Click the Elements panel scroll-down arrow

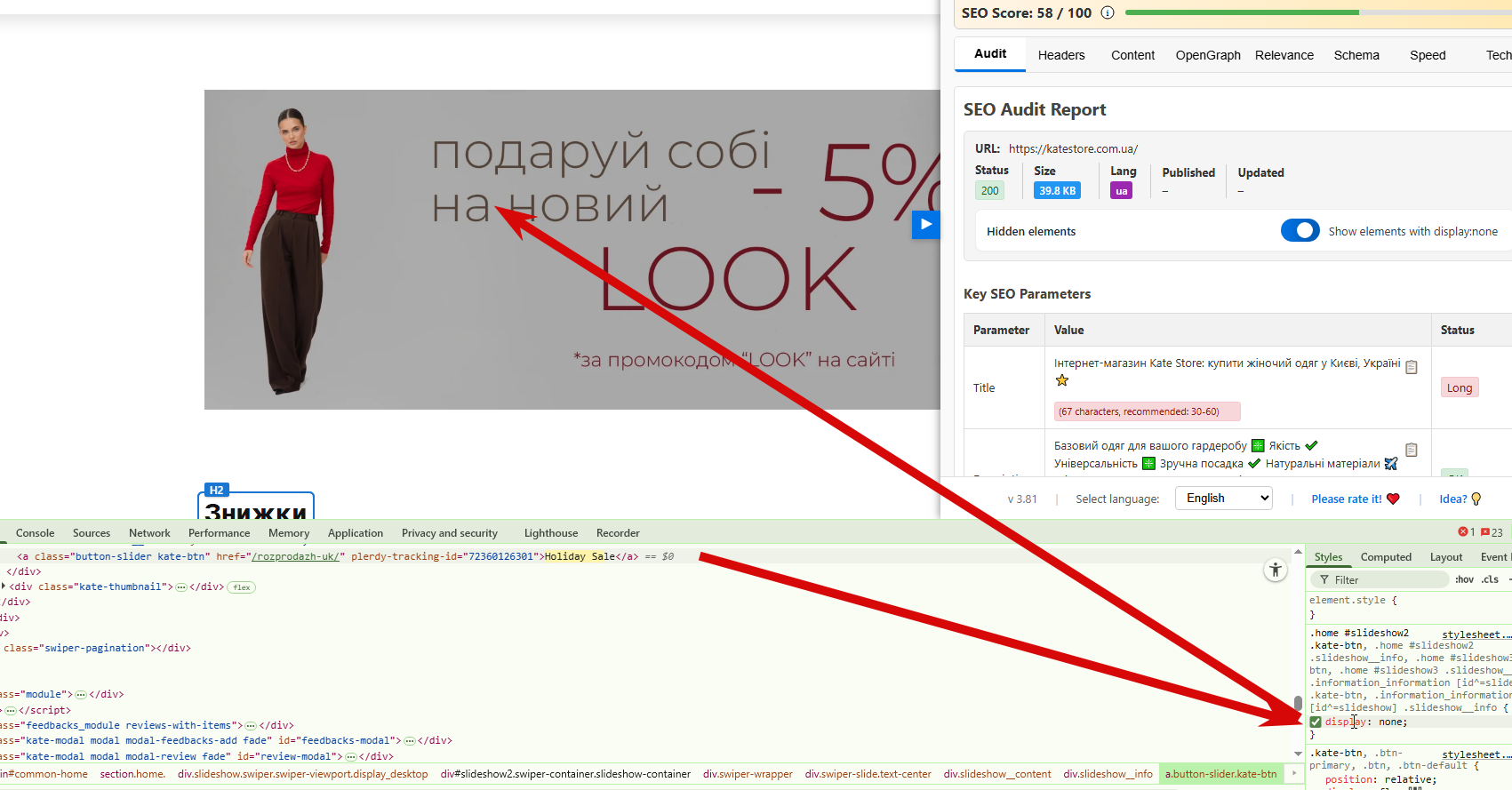coord(1298,754)
